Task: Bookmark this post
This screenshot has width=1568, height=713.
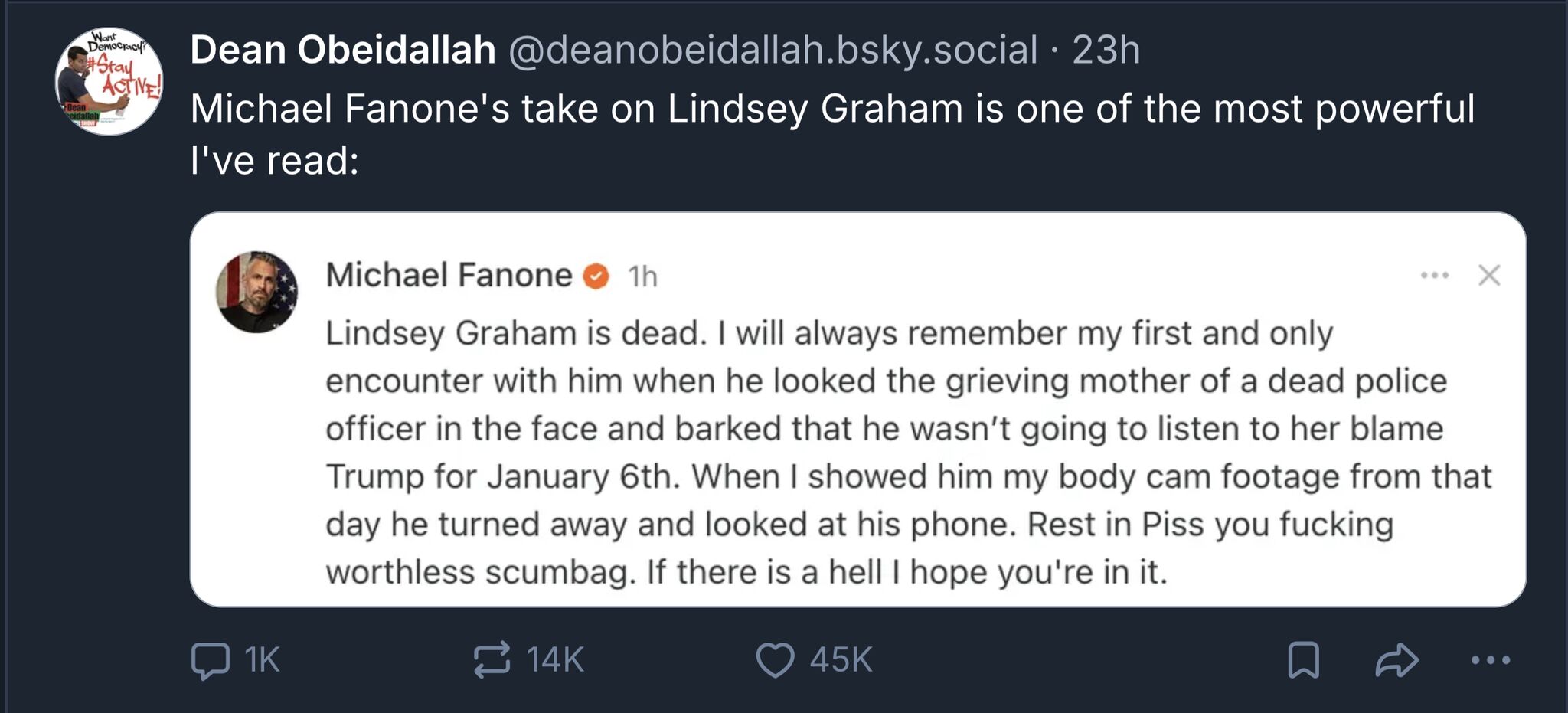Action: tap(1303, 660)
